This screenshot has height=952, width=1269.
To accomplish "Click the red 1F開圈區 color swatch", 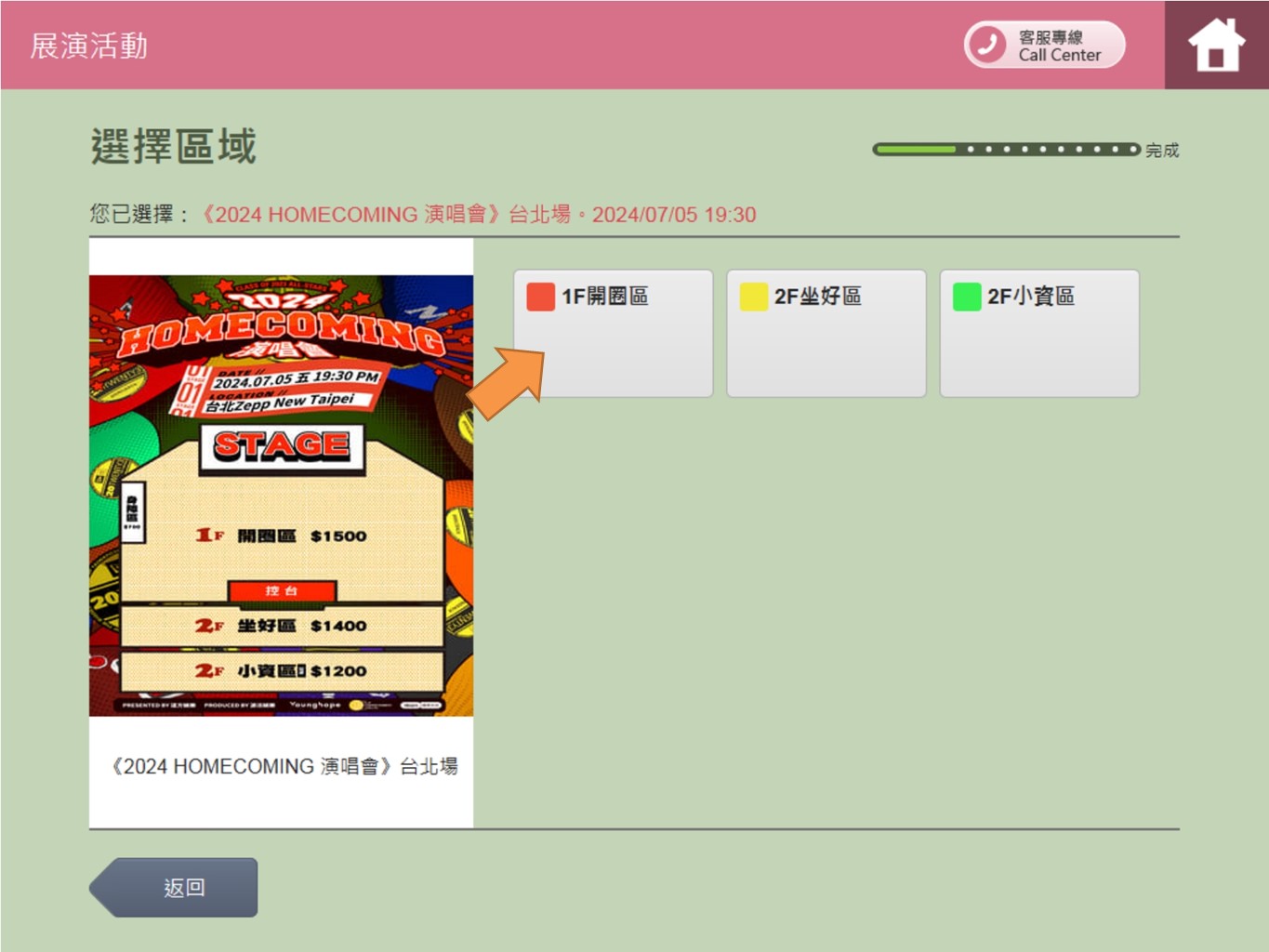I will click(x=540, y=297).
